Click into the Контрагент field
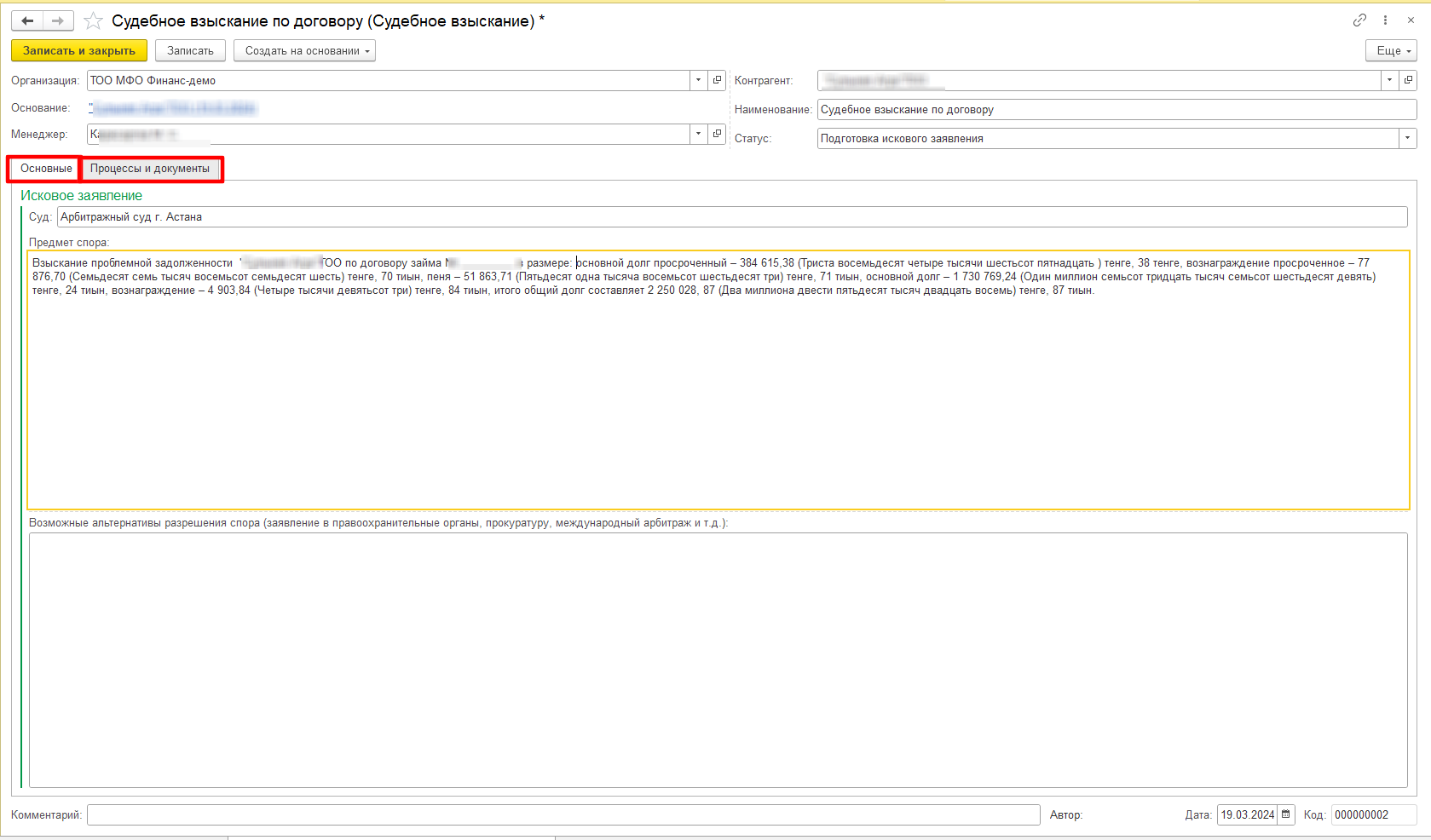Viewport: 1431px width, 840px height. pos(1099,80)
